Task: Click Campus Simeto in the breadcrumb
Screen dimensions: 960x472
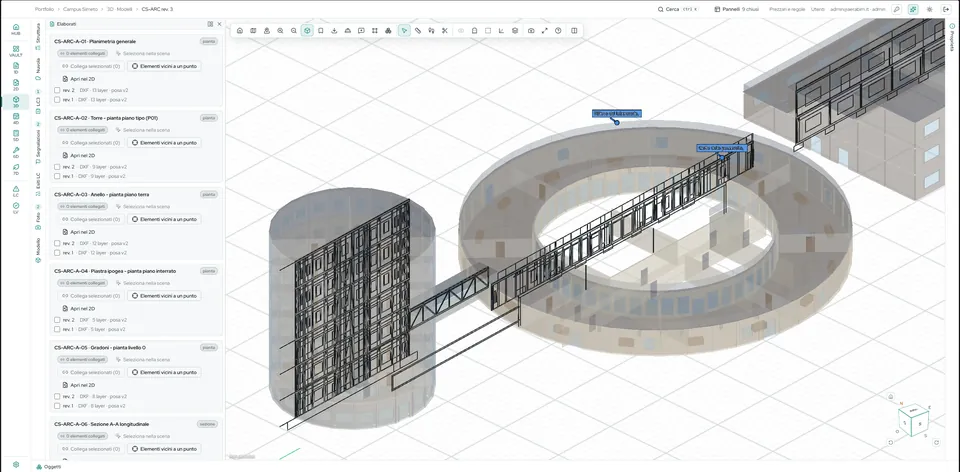Action: click(78, 9)
